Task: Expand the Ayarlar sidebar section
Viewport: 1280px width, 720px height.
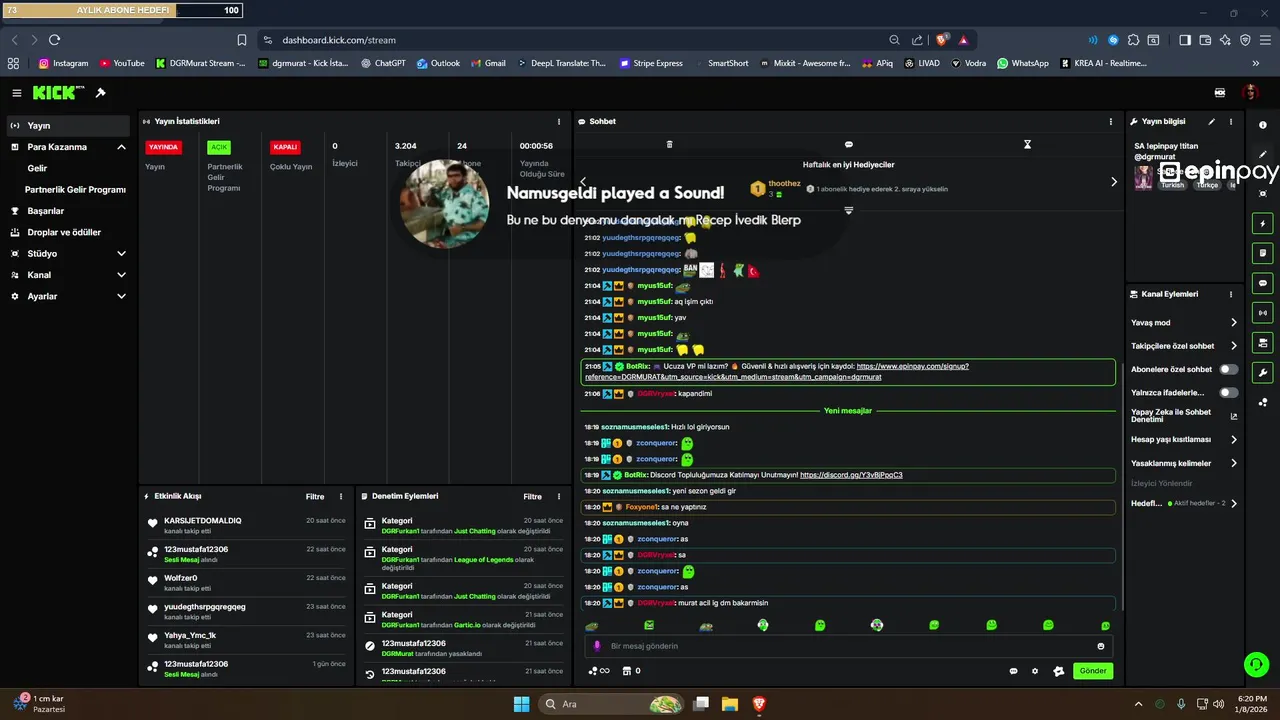Action: pos(121,296)
